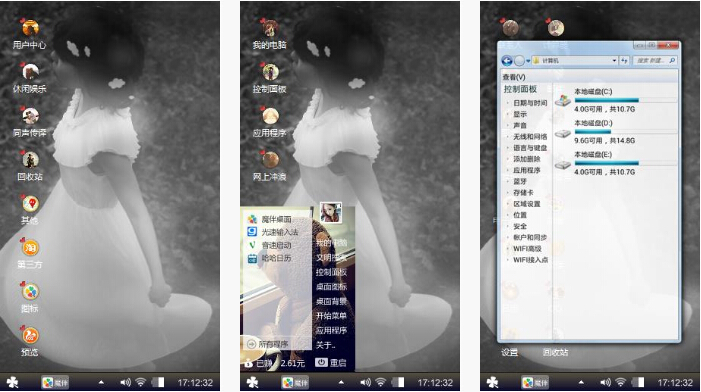Open the 休闲娱乐 desktop icon
This screenshot has height=392, width=701.
click(x=30, y=77)
